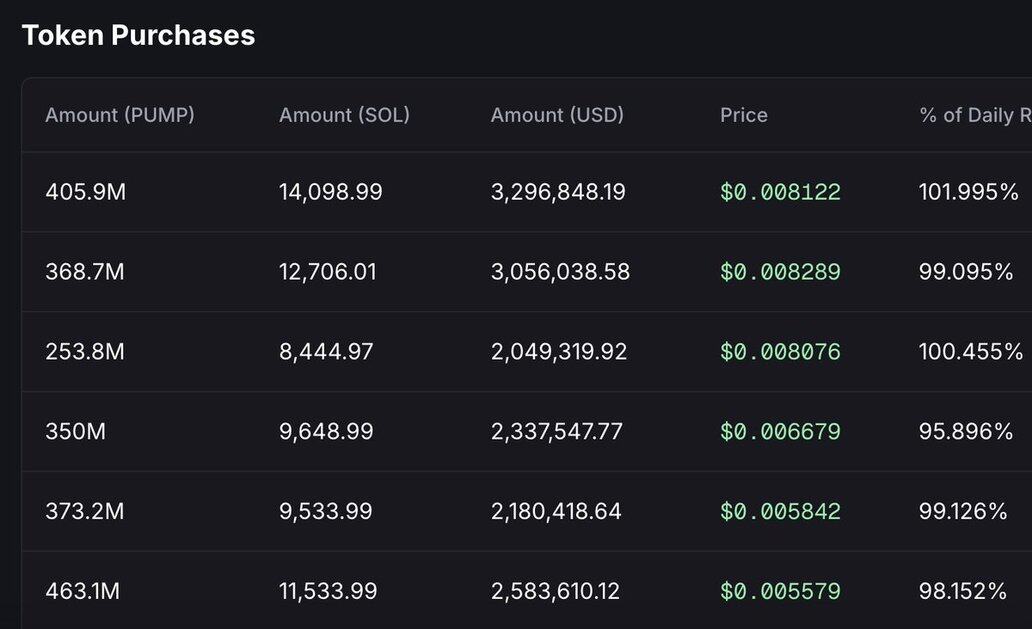Click the 3,296,848.19 USD amount cell
The image size is (1032, 629).
click(x=558, y=192)
